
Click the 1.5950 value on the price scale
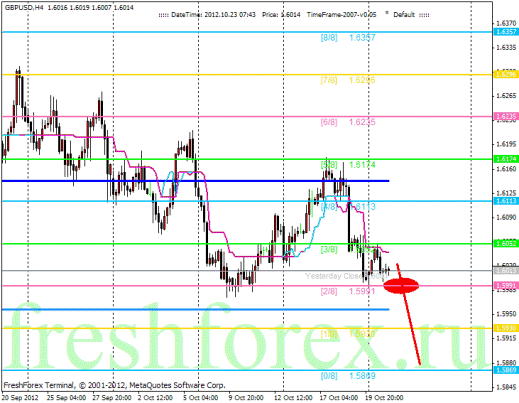pos(506,314)
